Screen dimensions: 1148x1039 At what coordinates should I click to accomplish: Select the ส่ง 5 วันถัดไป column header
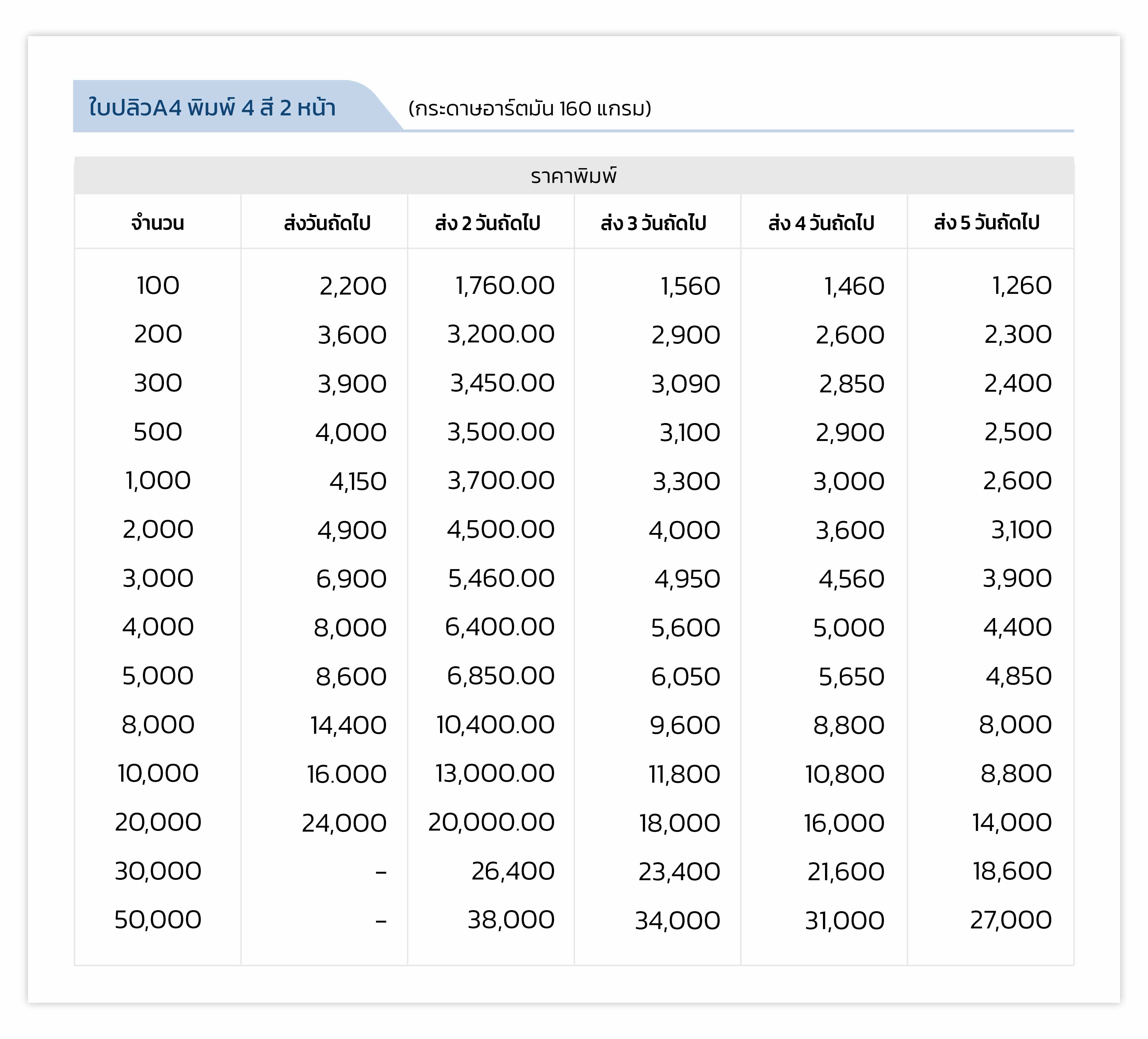987,223
